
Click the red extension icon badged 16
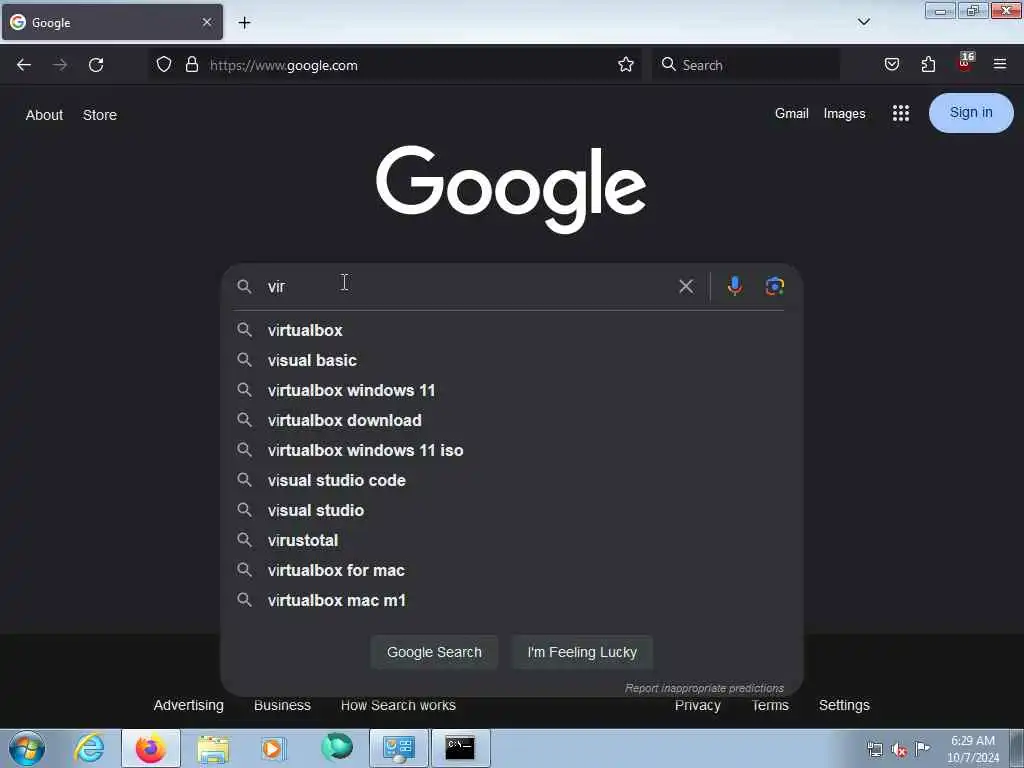point(965,63)
